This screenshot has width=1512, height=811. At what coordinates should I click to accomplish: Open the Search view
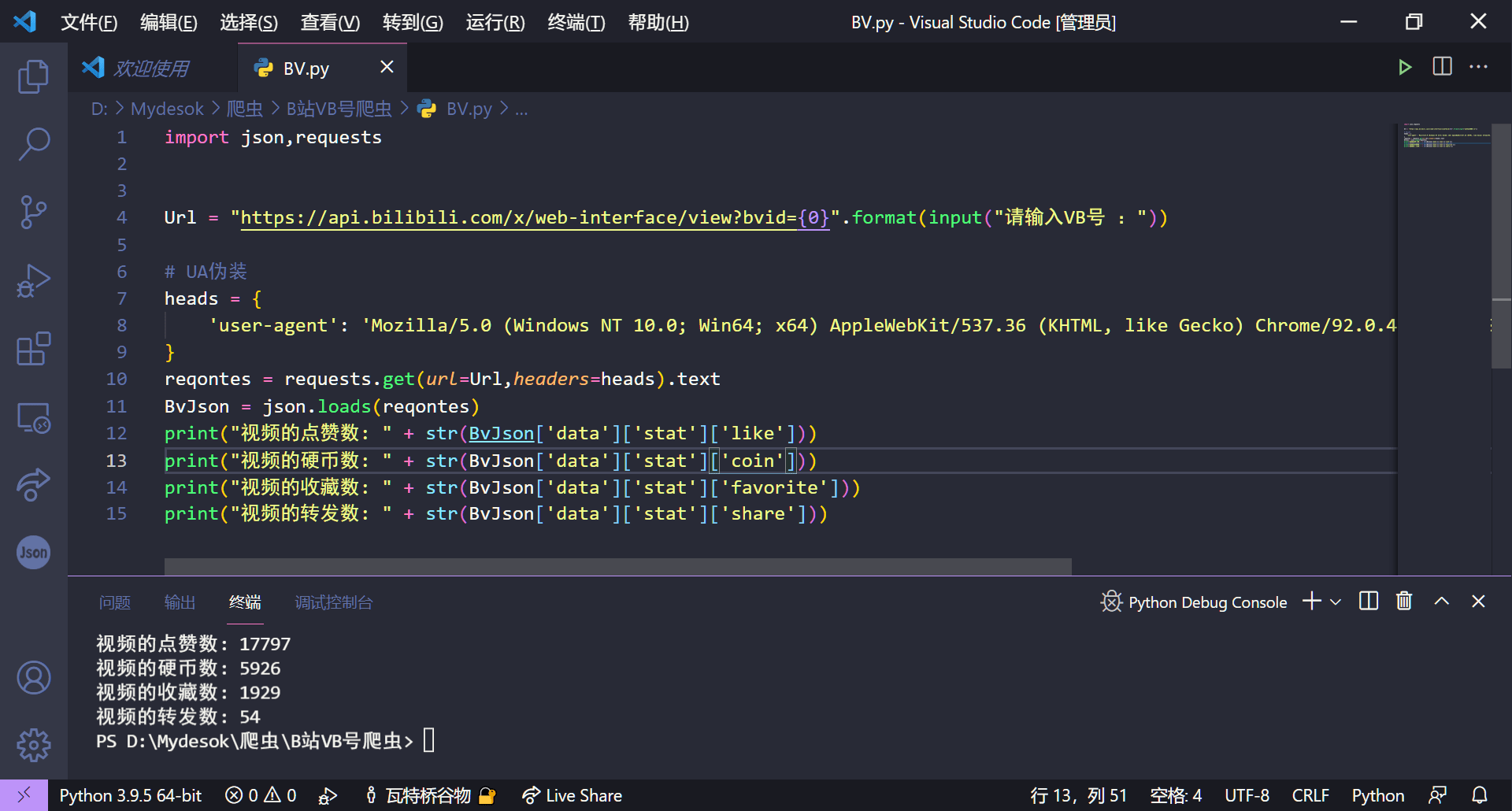point(33,144)
